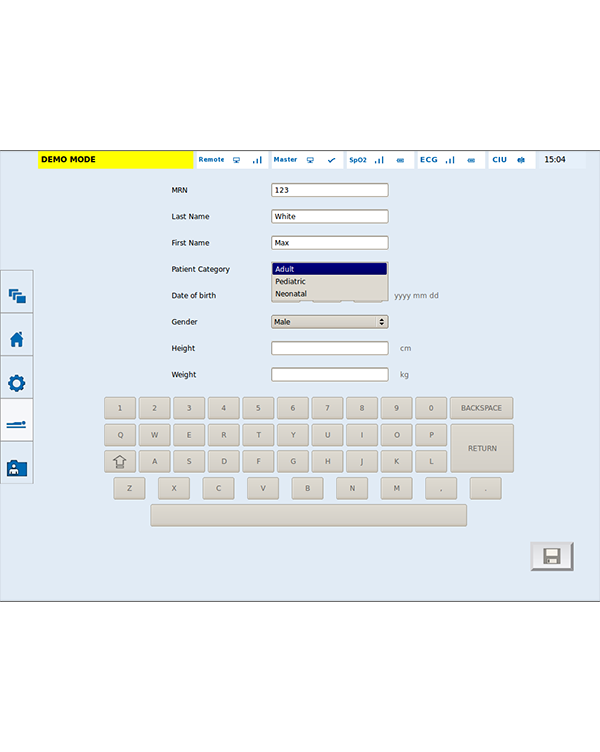The height and width of the screenshot is (752, 600).
Task: Click the SpO2 status indicator
Action: pos(379,160)
